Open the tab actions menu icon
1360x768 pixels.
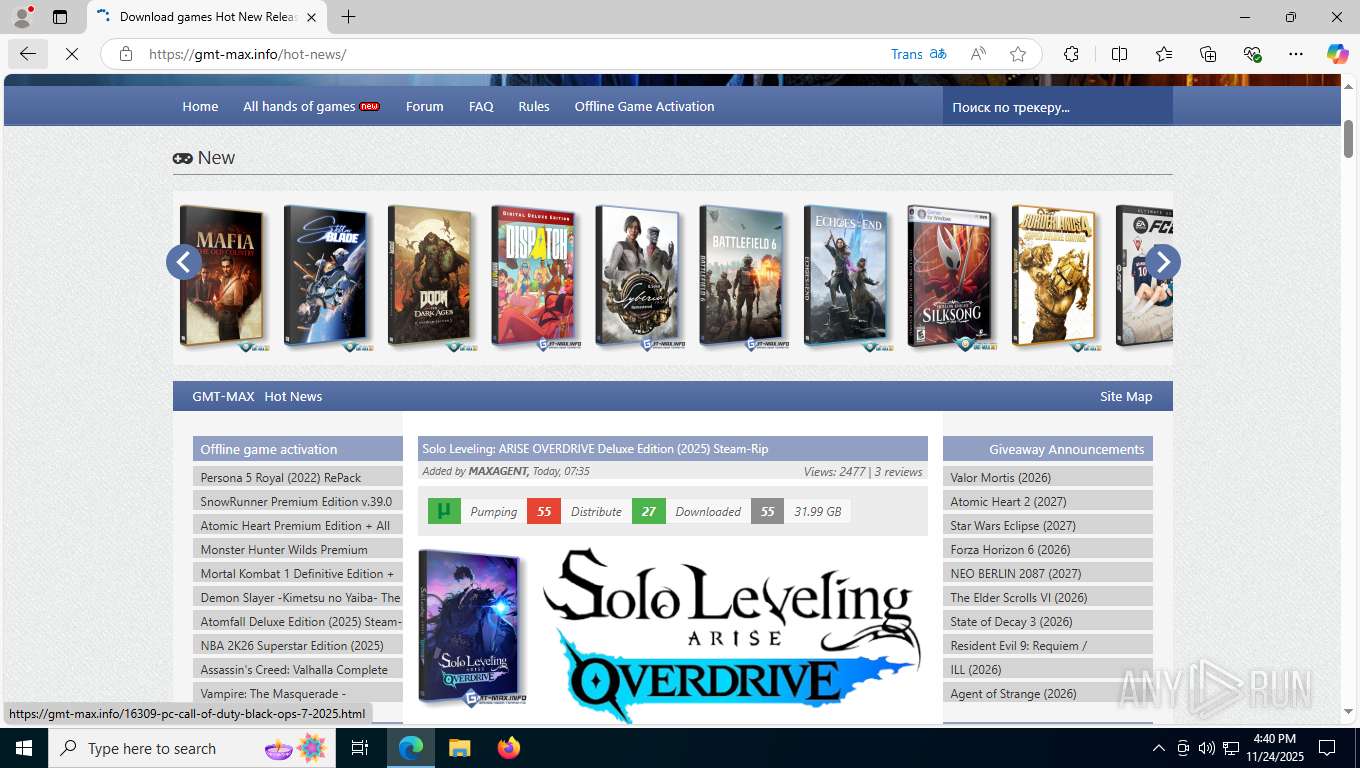pos(60,17)
